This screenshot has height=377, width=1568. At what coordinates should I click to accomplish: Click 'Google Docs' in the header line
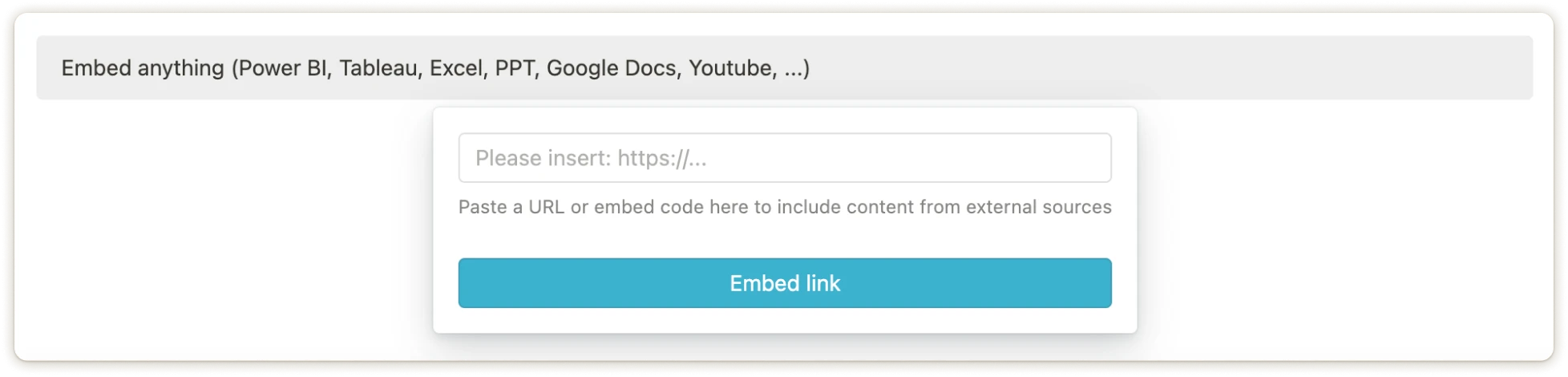[x=612, y=68]
